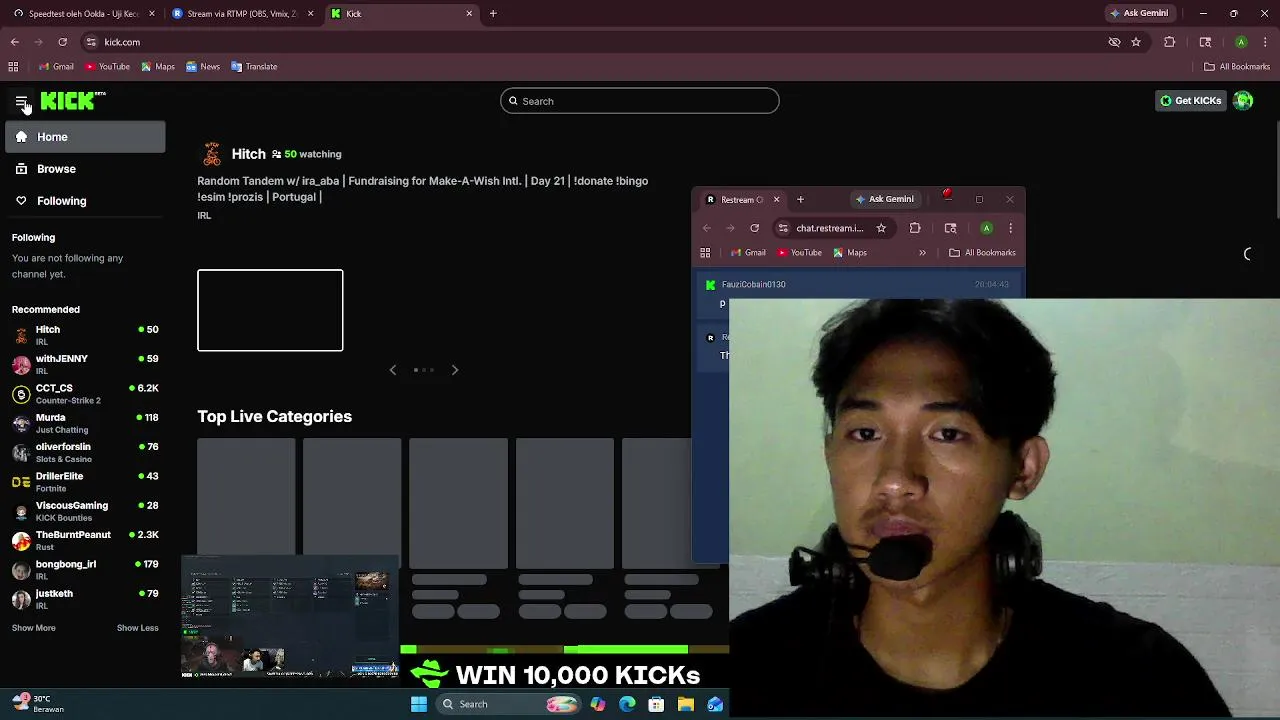This screenshot has width=1280, height=720.
Task: Open Hitch channel avatar in featured stream
Action: click(x=212, y=154)
